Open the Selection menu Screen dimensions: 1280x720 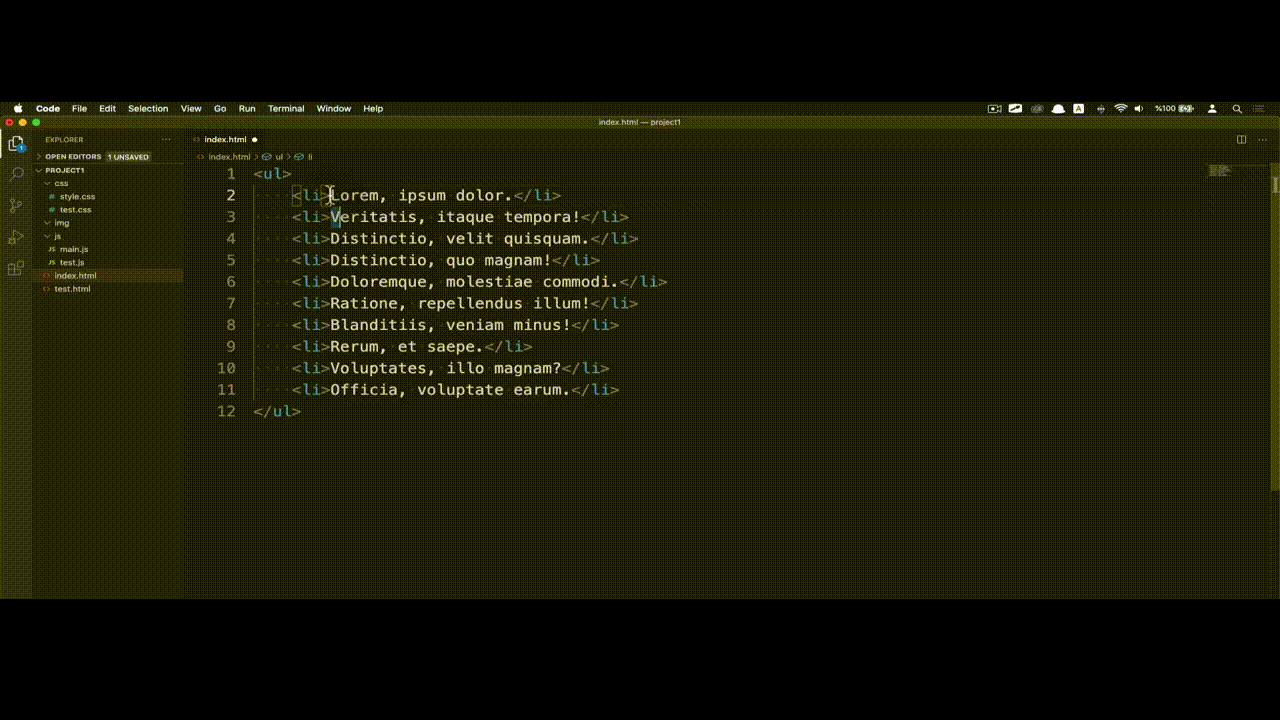tap(148, 108)
